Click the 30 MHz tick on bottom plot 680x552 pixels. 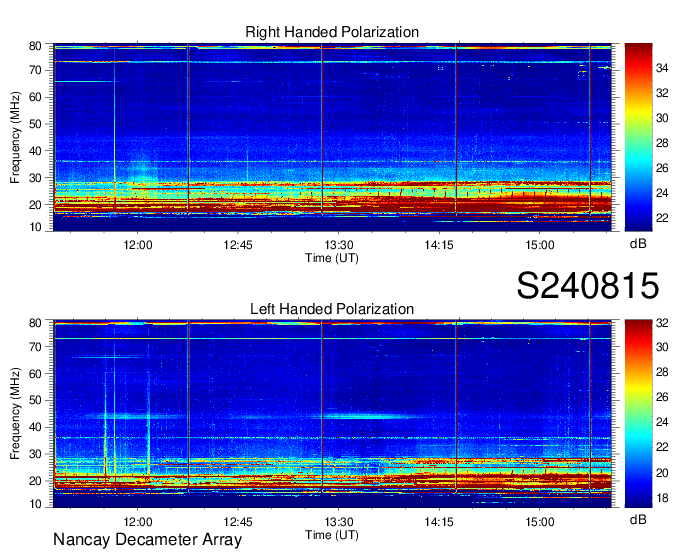(36, 454)
